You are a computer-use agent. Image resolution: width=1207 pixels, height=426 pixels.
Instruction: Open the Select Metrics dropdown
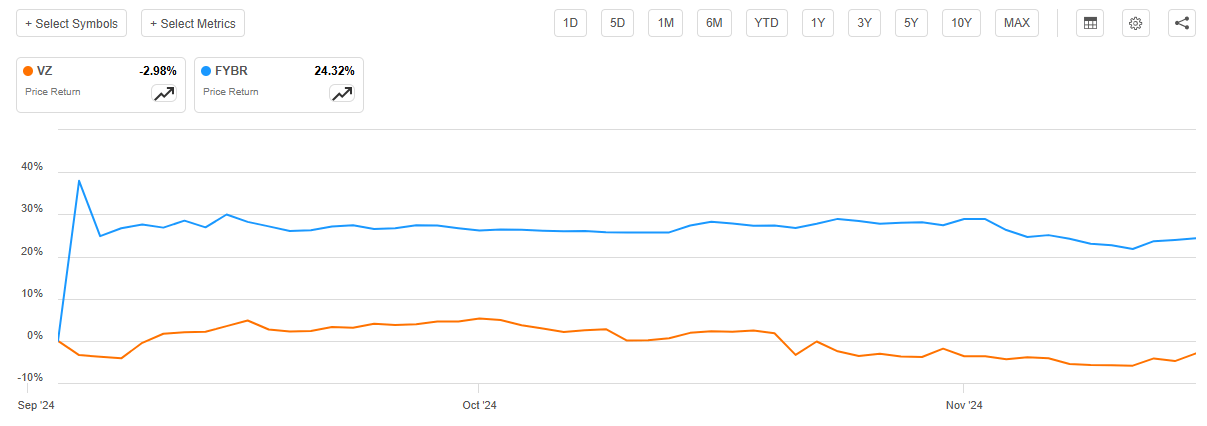click(193, 23)
